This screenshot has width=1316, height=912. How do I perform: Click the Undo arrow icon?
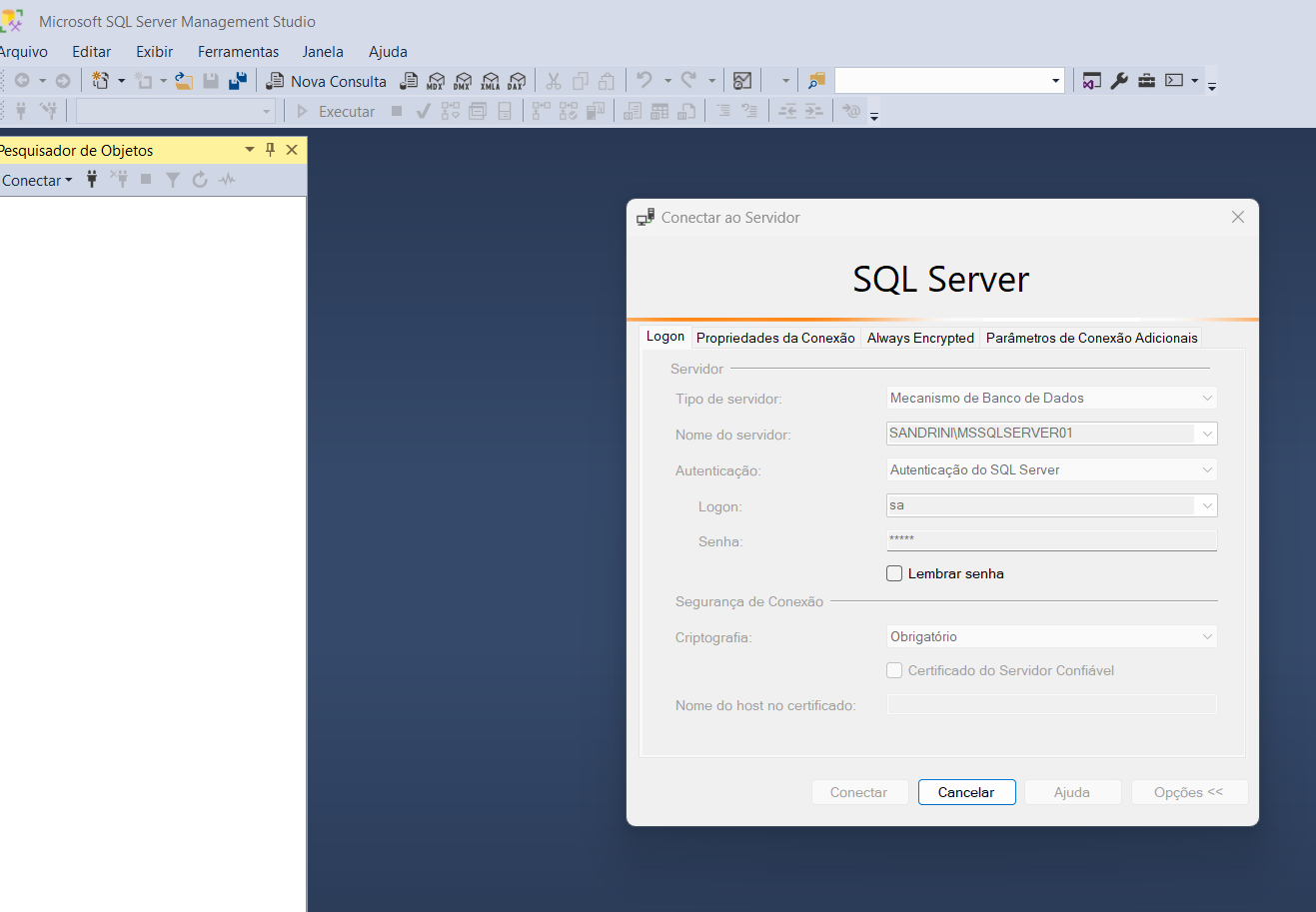[645, 80]
